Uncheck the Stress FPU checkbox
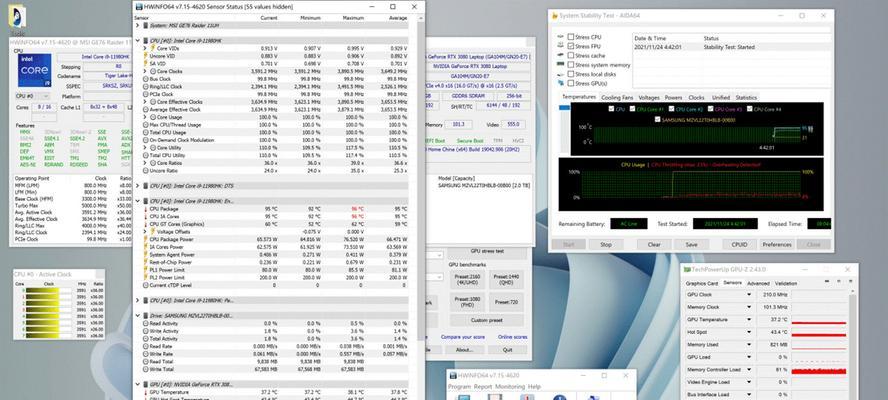 571,46
